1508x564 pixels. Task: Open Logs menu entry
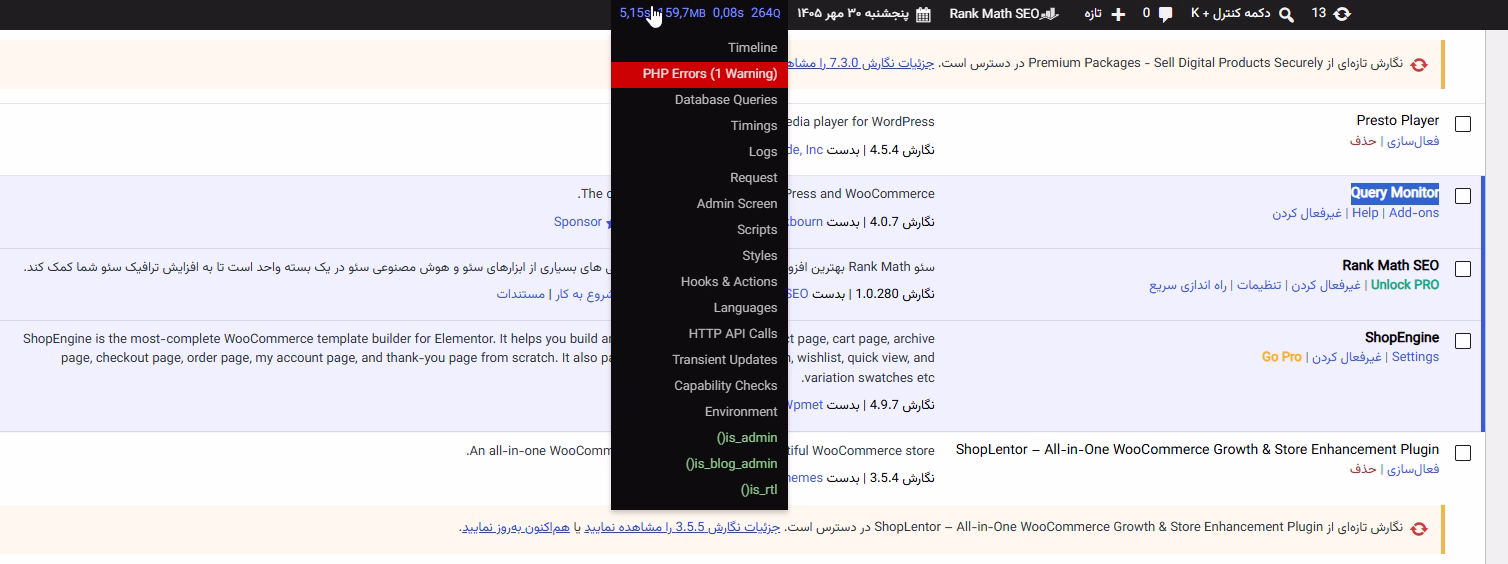[699, 151]
